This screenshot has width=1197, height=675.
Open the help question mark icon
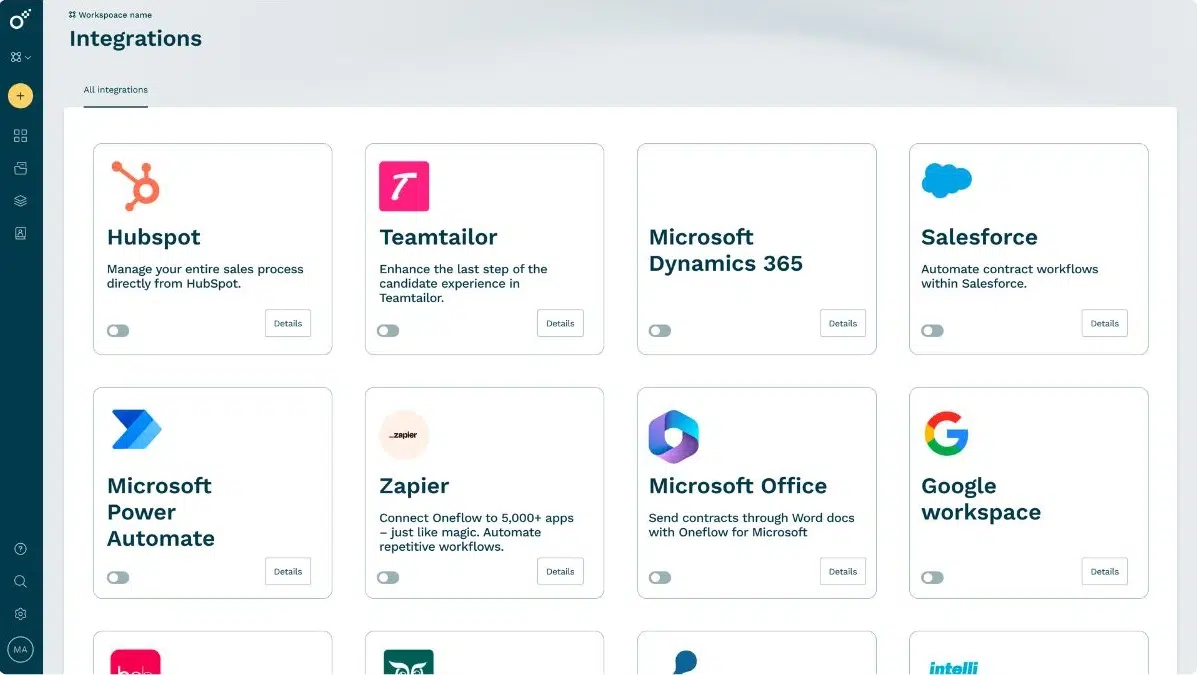(20, 548)
